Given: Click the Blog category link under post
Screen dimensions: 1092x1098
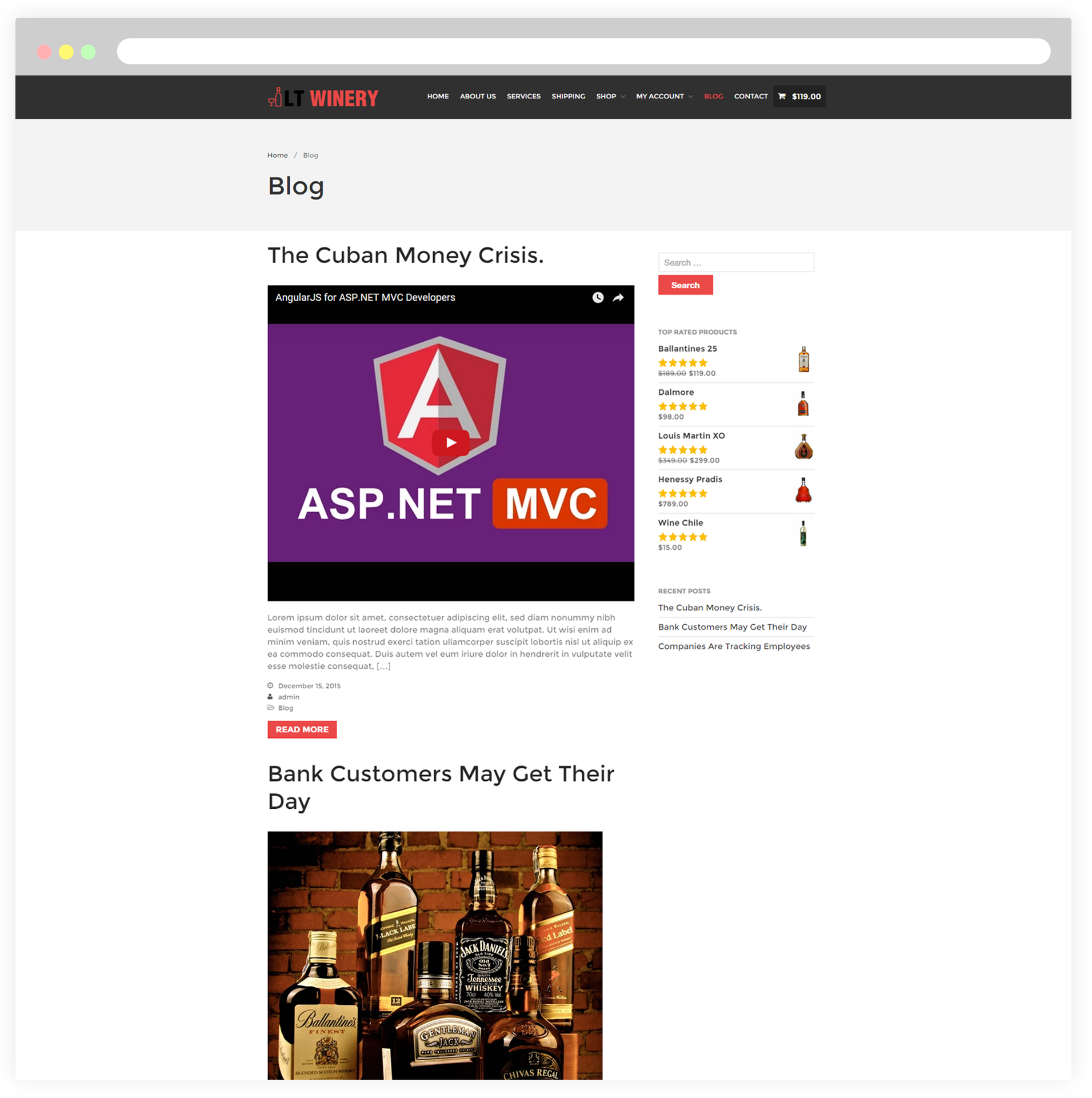Looking at the screenshot, I should pyautogui.click(x=286, y=708).
